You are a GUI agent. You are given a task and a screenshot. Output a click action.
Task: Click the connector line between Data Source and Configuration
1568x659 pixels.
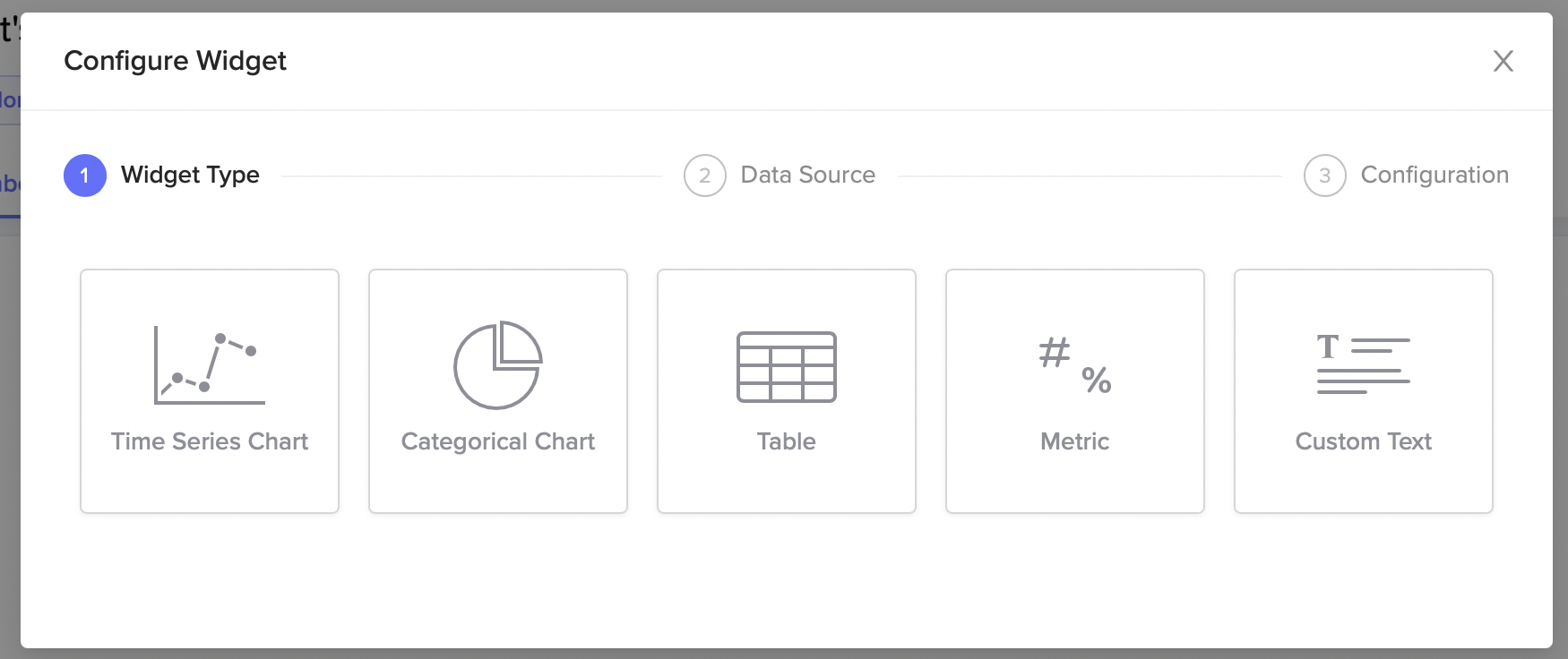pyautogui.click(x=1090, y=176)
